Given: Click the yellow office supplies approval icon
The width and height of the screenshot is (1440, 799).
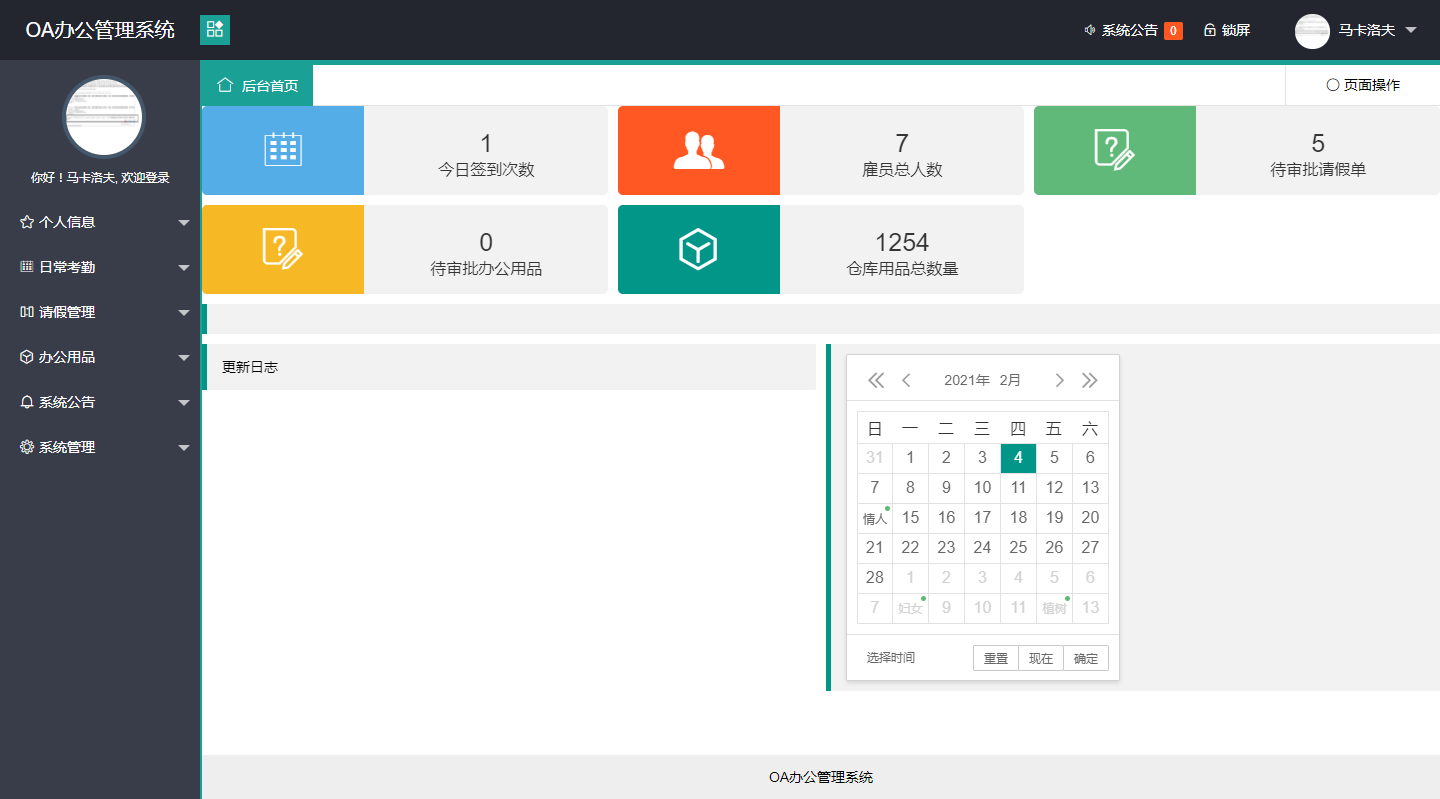Looking at the screenshot, I should point(282,249).
